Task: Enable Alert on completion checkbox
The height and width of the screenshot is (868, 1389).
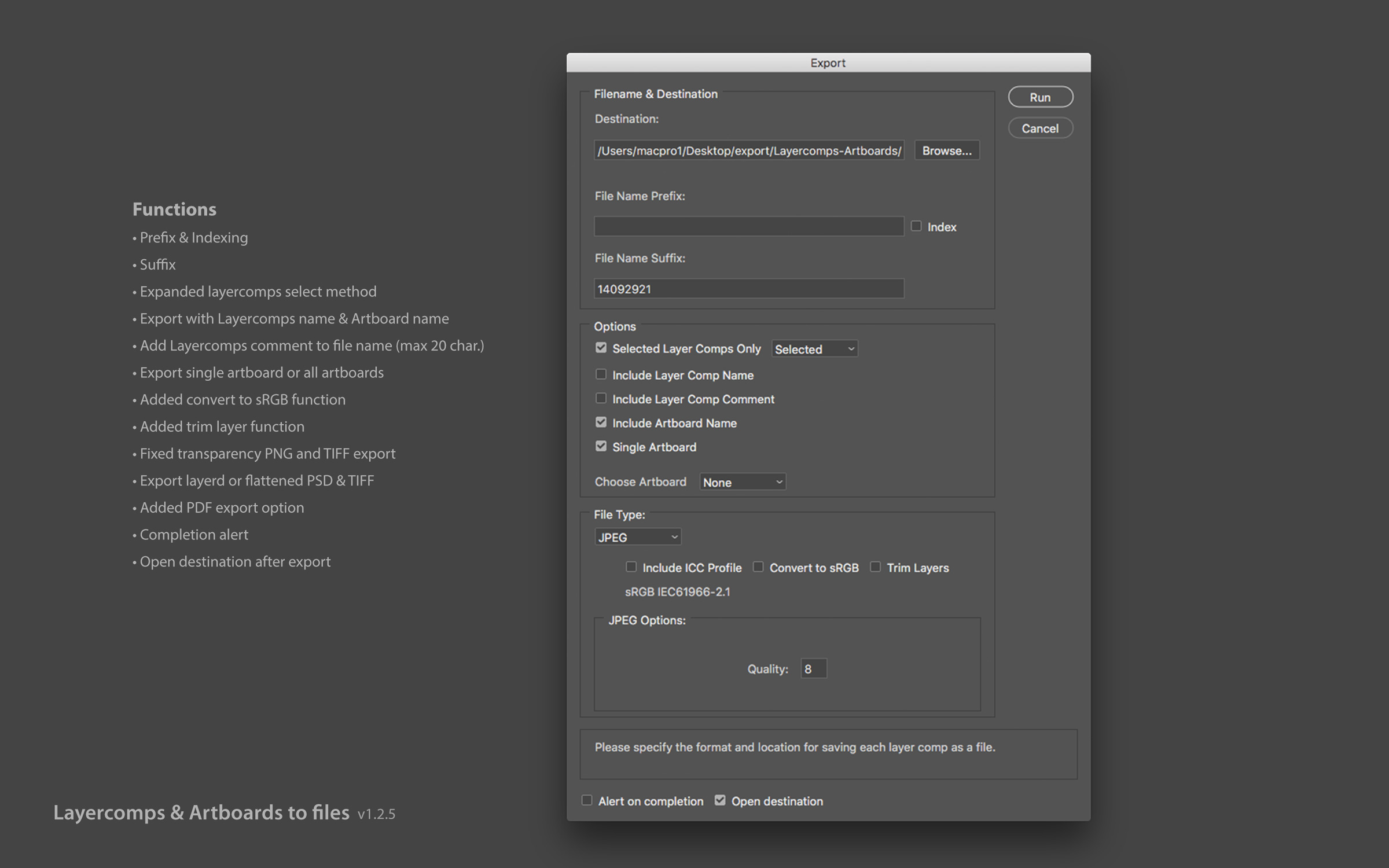Action: (587, 800)
